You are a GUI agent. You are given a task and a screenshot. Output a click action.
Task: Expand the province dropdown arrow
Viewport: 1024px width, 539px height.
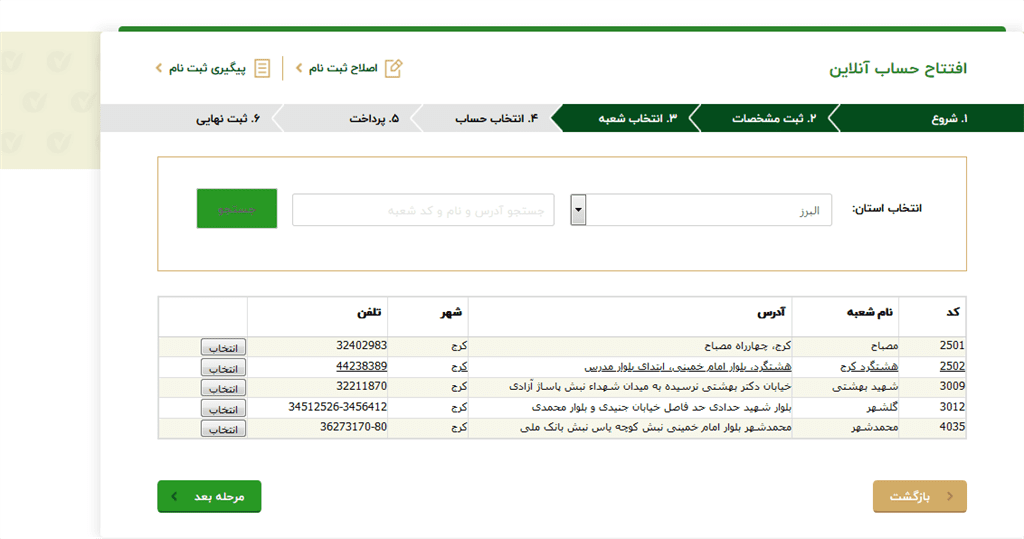coord(578,210)
